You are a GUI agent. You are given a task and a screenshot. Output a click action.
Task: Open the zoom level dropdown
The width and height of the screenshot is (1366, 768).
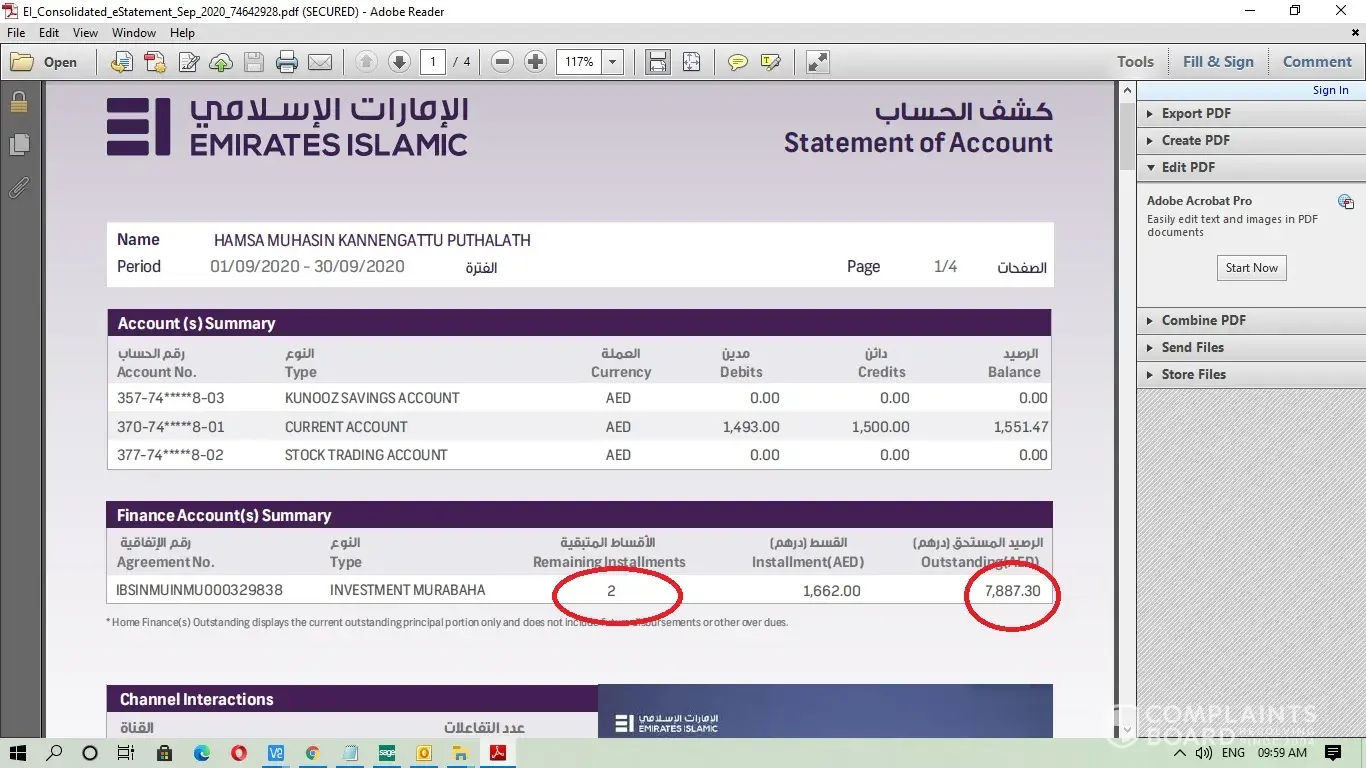point(613,62)
